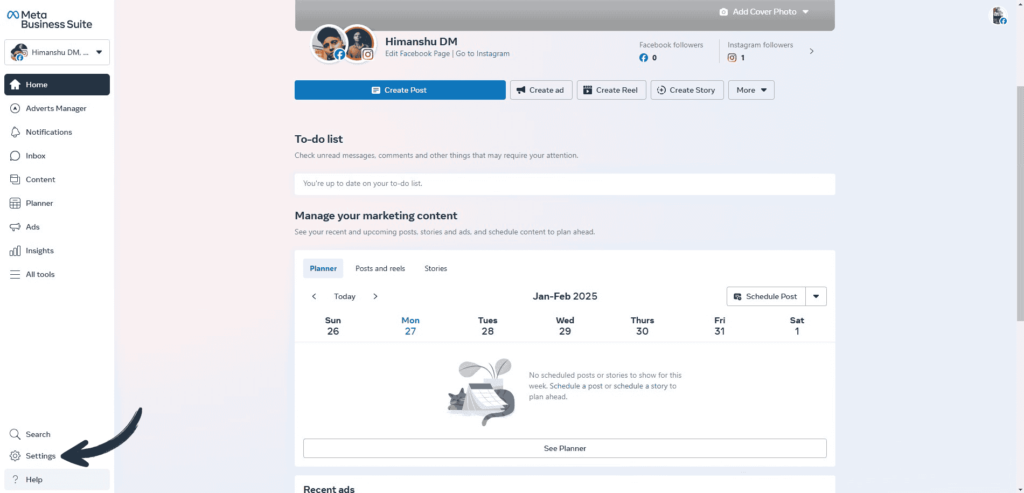Switch to the Stories tab
Screen dimensions: 1024x493
coord(436,268)
